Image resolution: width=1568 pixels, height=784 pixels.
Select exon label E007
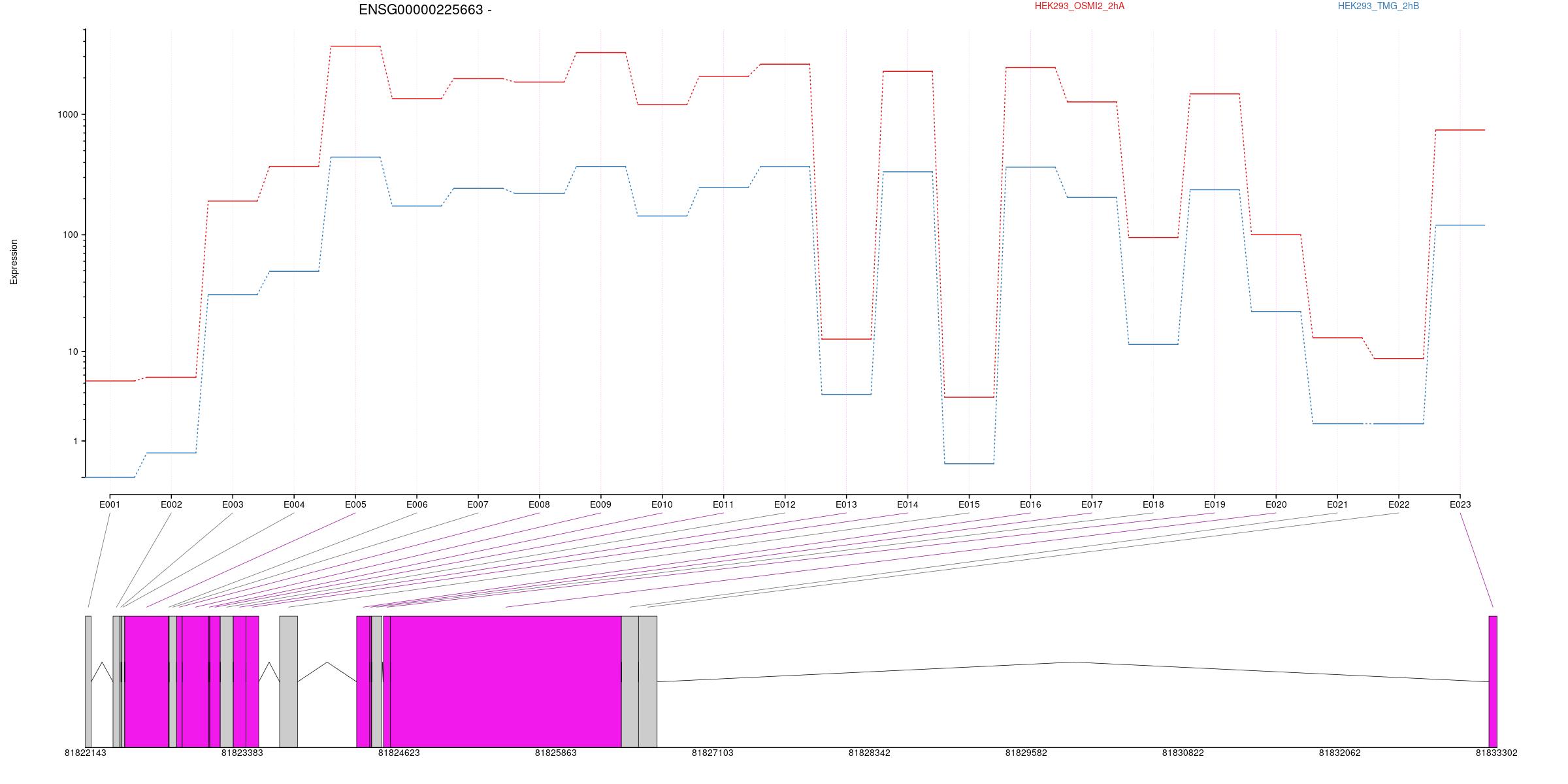click(478, 504)
